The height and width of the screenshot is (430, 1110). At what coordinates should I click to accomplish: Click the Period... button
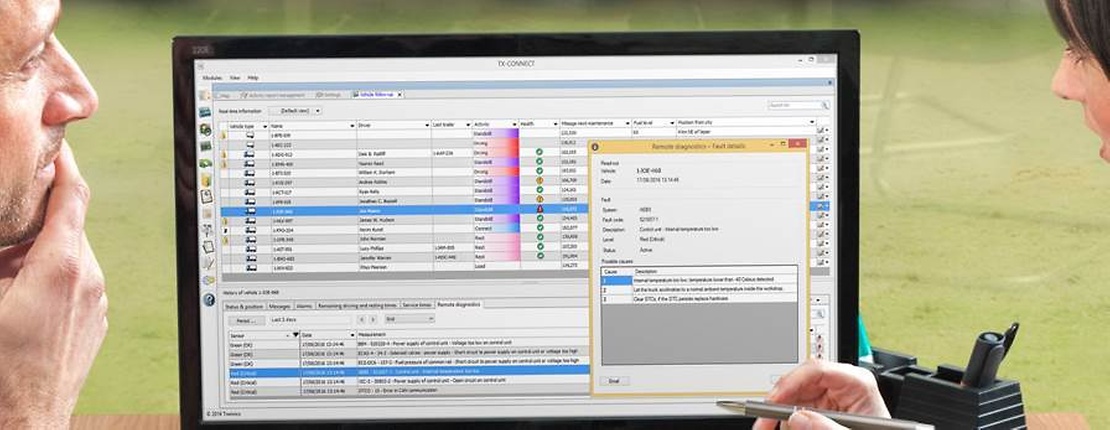coord(246,321)
